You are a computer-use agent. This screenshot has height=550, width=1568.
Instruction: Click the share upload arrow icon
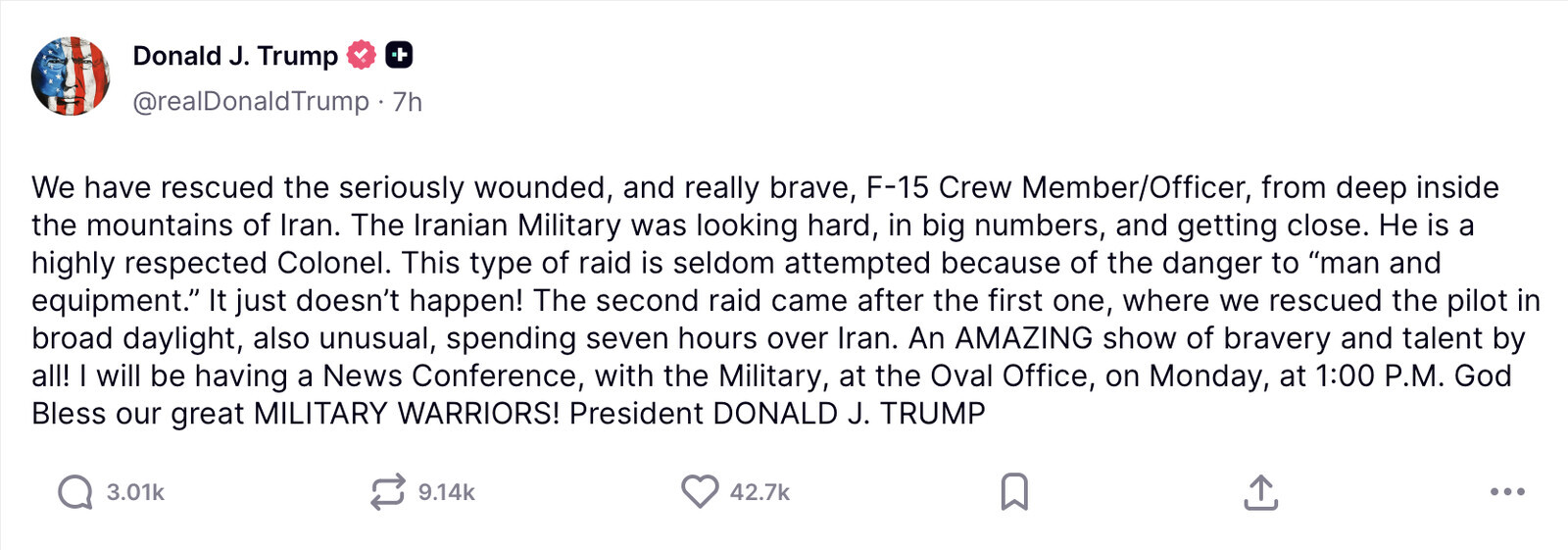pos(1260,492)
